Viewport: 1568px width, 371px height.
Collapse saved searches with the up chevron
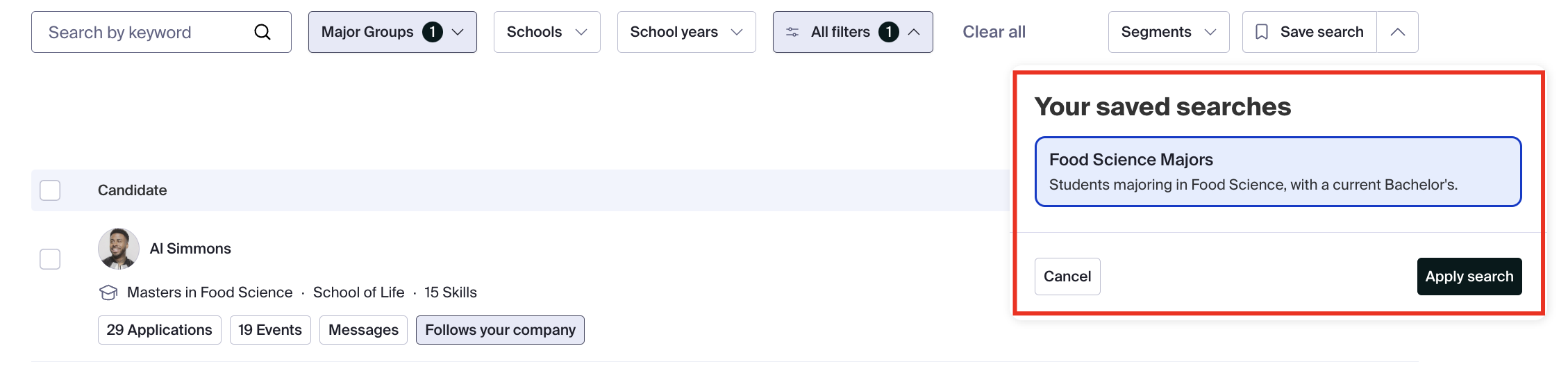click(x=1398, y=32)
